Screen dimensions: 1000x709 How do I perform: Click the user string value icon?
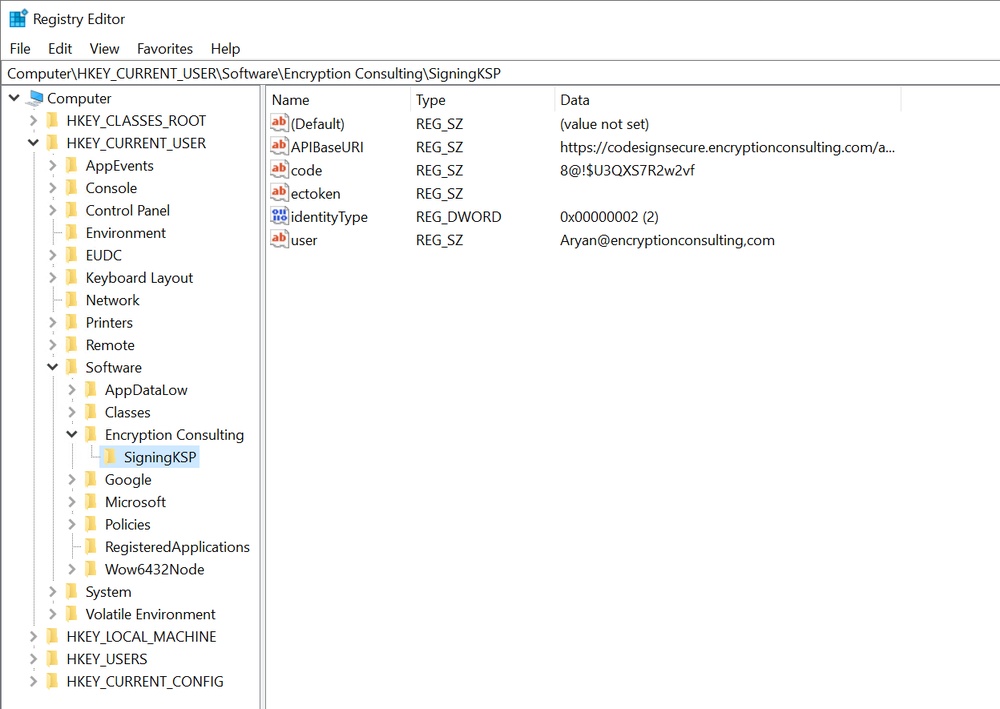tap(279, 239)
